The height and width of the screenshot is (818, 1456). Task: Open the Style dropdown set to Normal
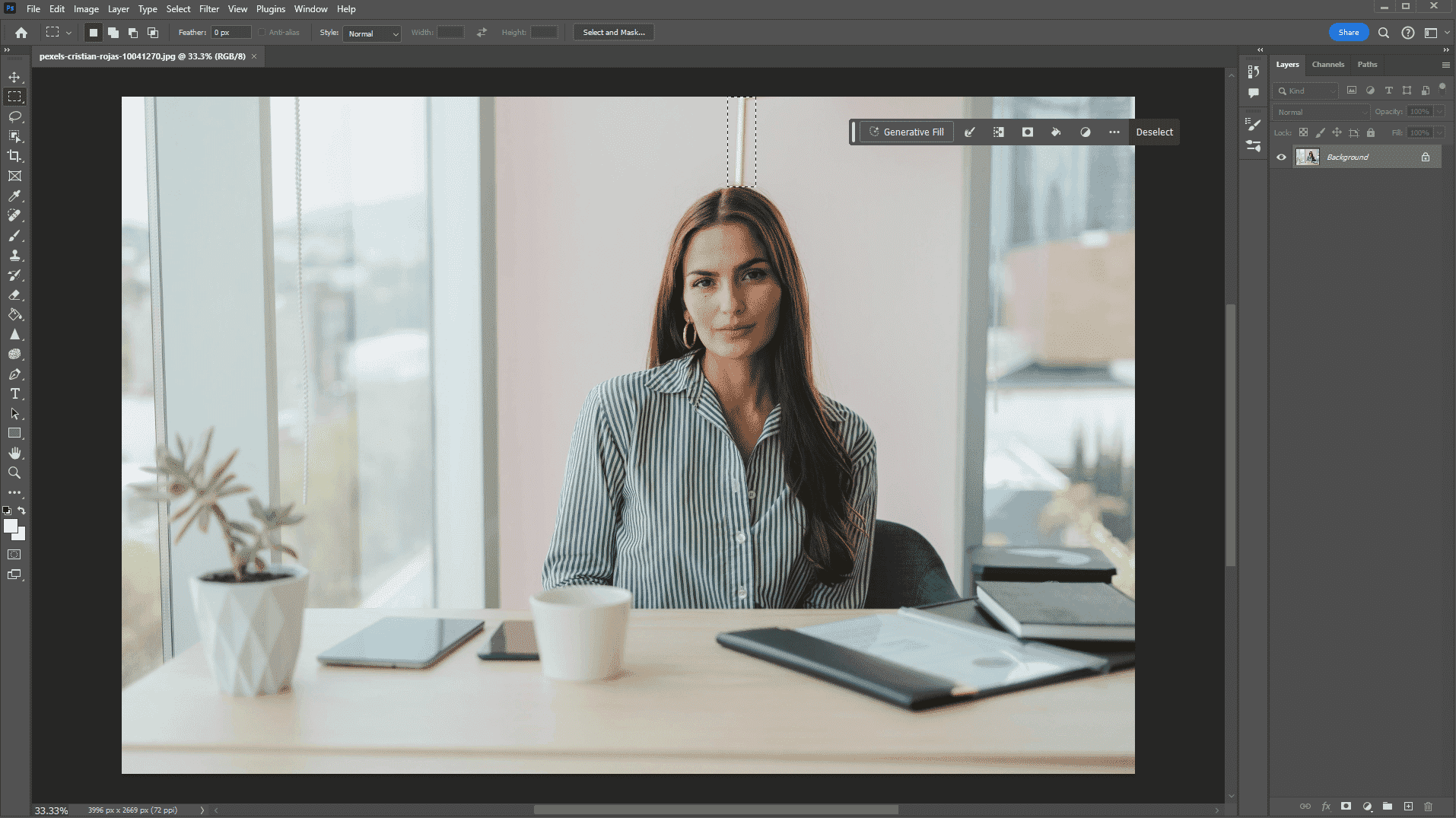coord(371,33)
